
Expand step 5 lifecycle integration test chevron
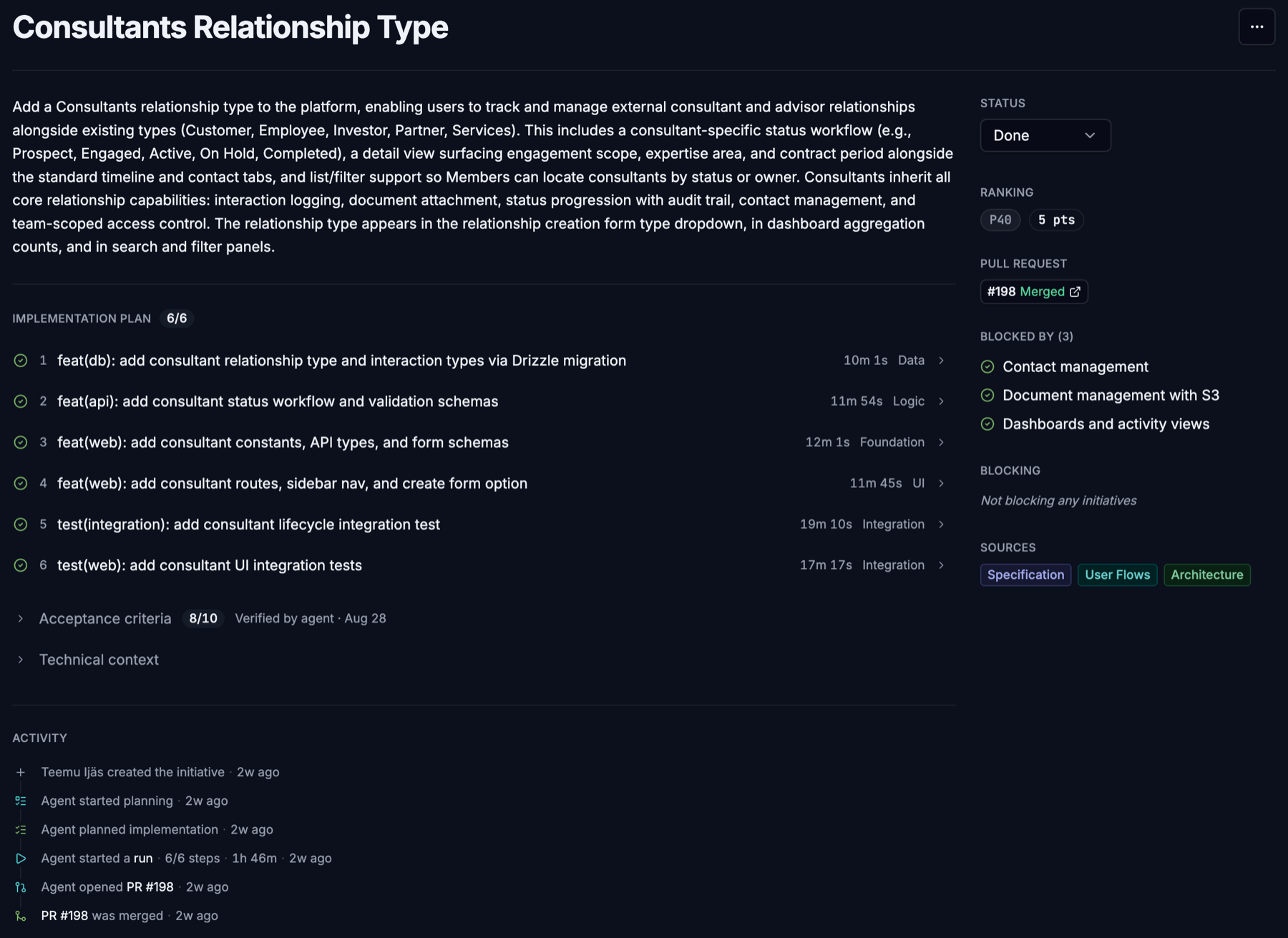point(941,524)
